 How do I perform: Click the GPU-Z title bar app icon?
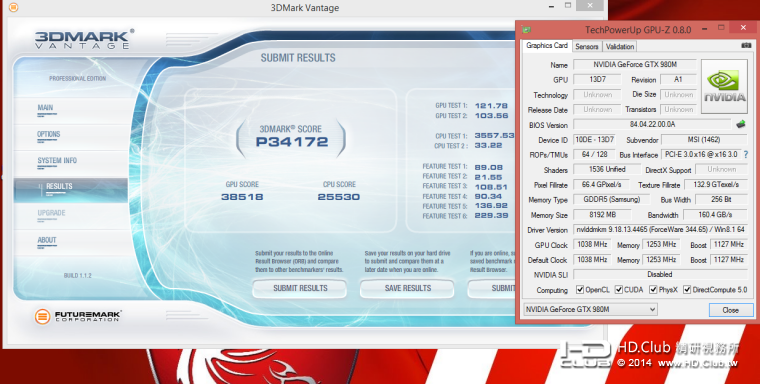coord(526,30)
